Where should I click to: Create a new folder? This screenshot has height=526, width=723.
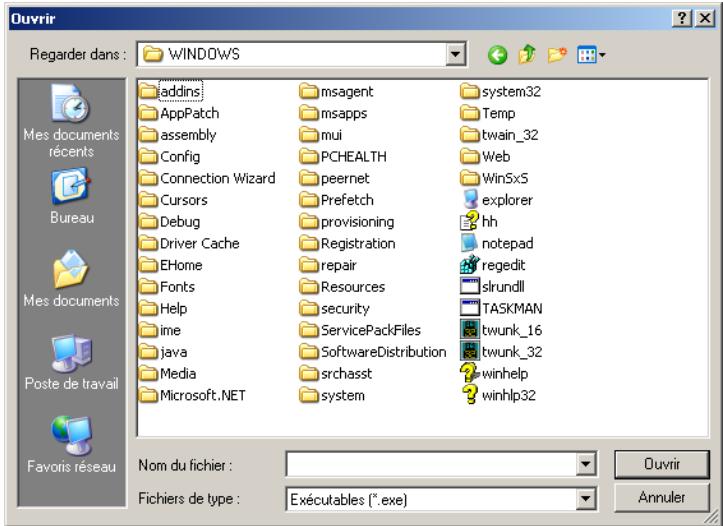[x=557, y=55]
